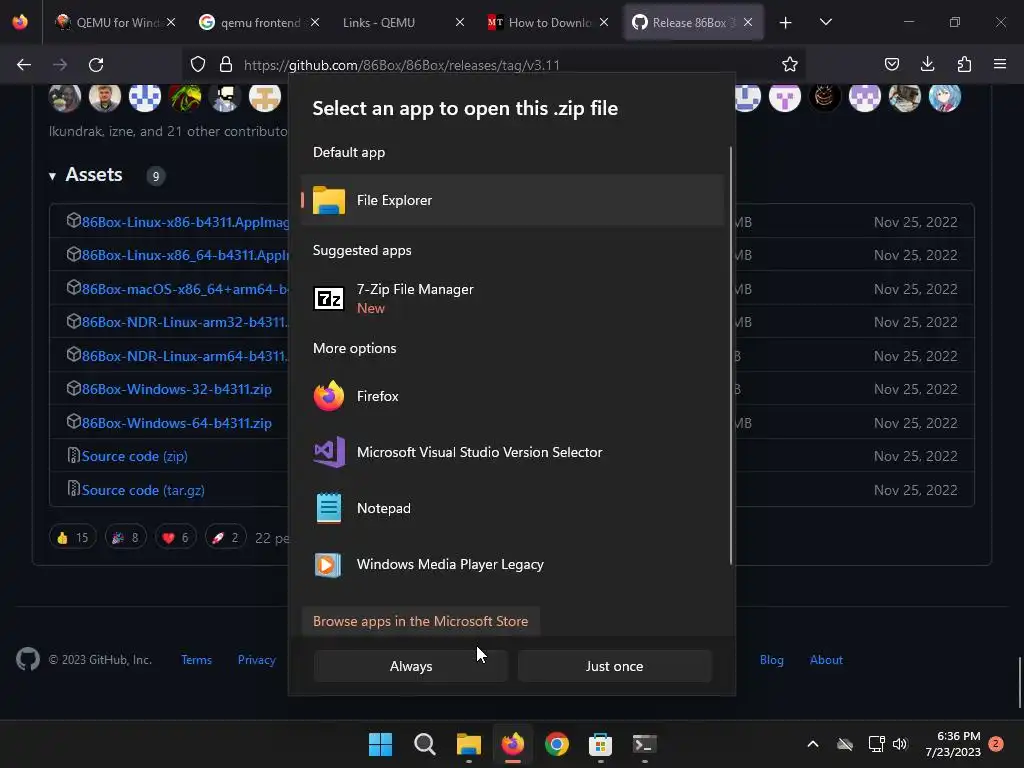Open the GitHub logo in footer
This screenshot has width=1024, height=768.
tap(27, 660)
